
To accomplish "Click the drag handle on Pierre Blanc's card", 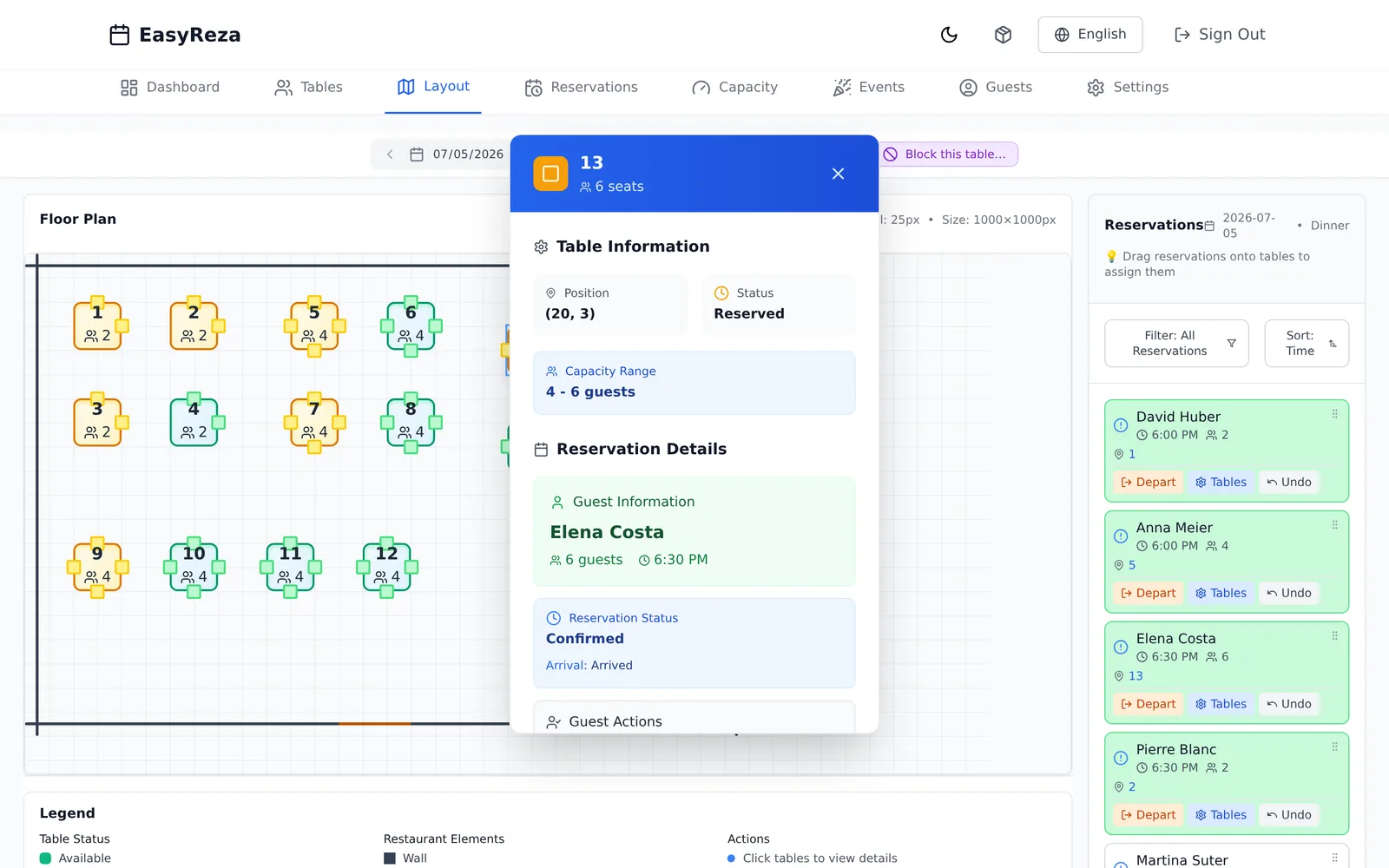I will point(1335,746).
